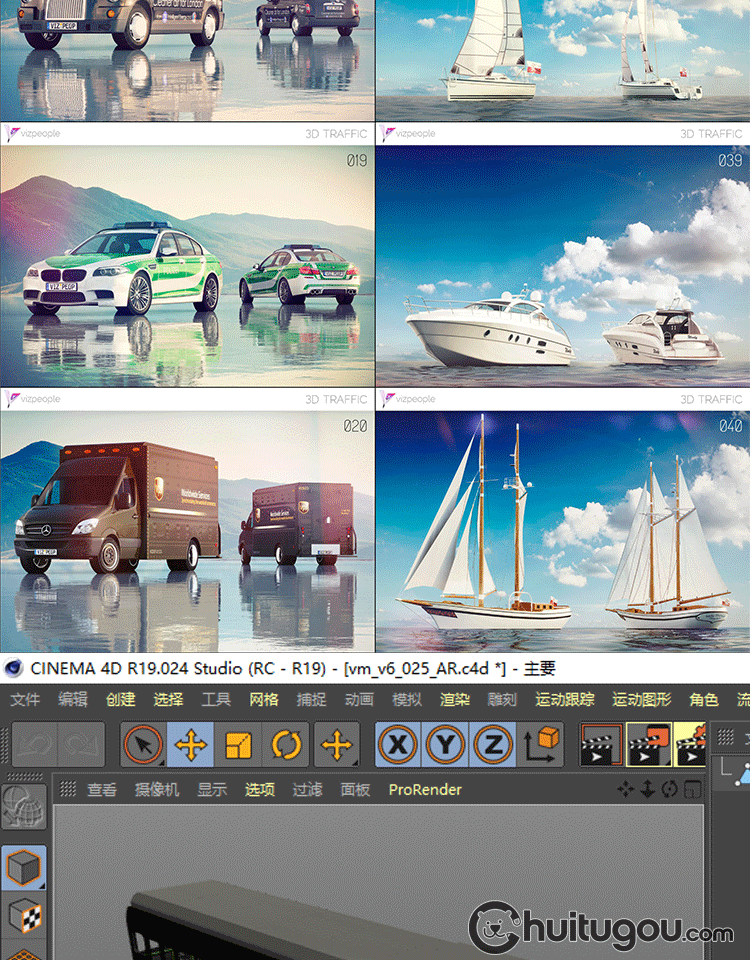Open the 运动图形 menu
Viewport: 750px width, 960px height.
(642, 699)
